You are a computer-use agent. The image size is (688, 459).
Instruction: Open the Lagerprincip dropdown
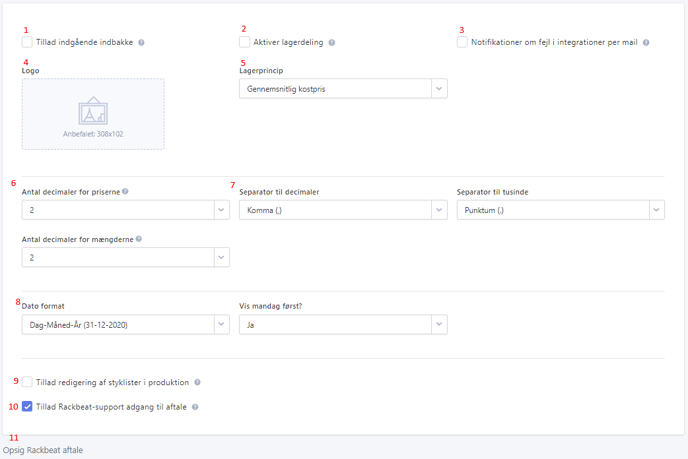click(343, 89)
